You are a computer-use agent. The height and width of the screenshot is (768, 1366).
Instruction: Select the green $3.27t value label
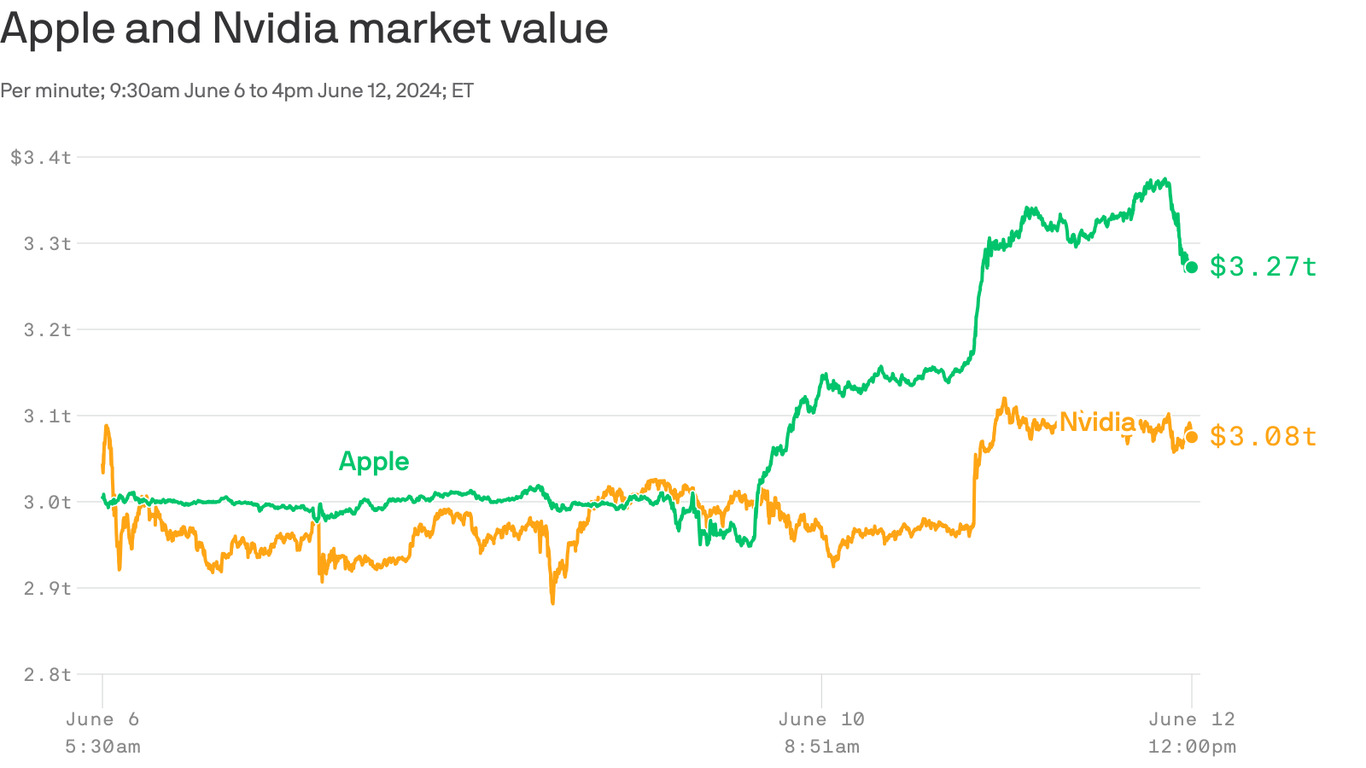(1263, 266)
